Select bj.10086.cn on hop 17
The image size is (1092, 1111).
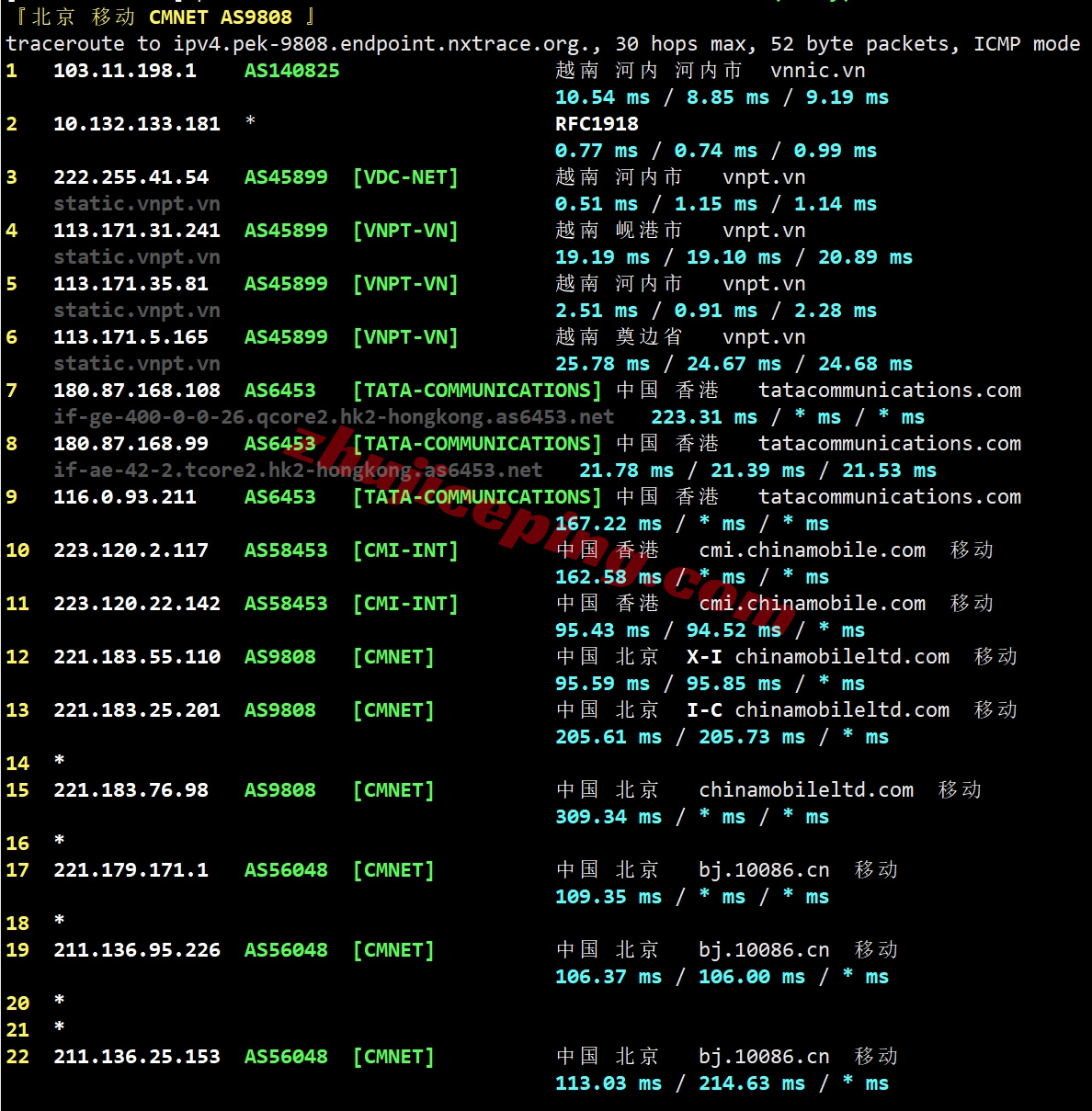point(764,870)
